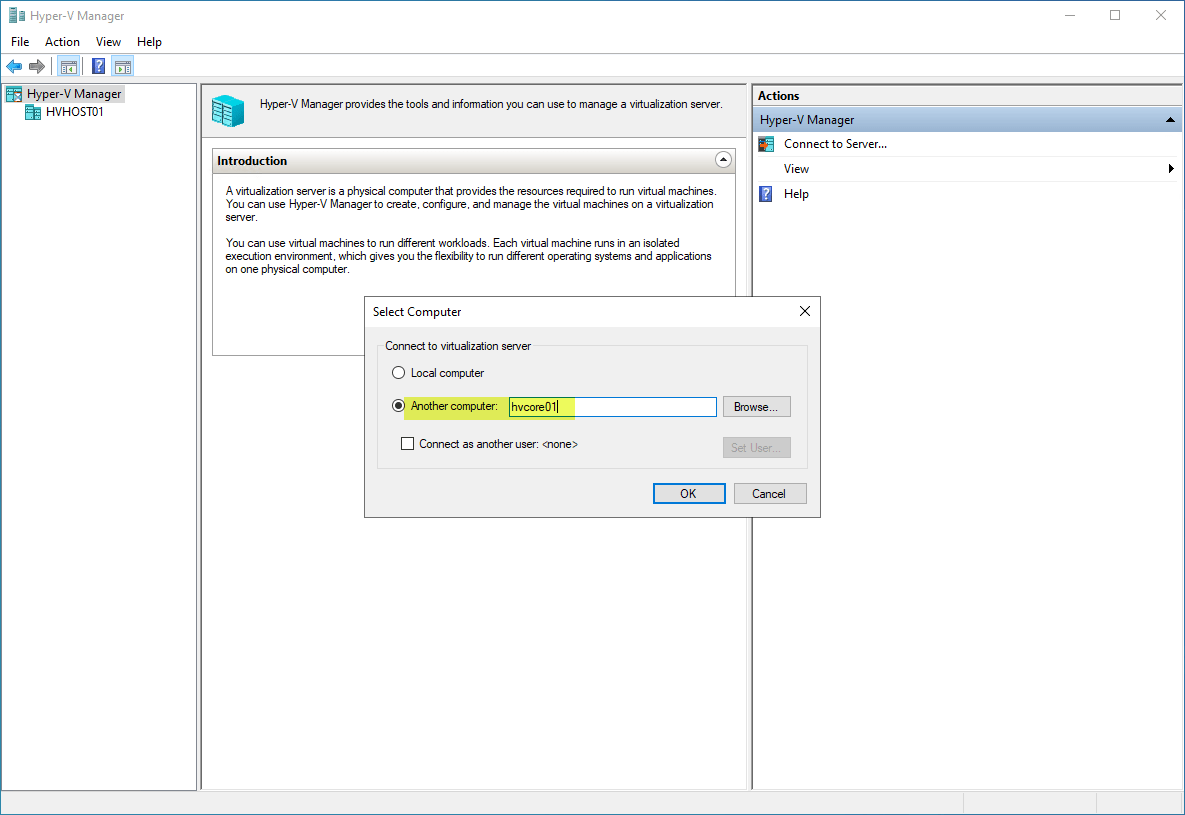Minimize the Hyper-V Manager window

pyautogui.click(x=1070, y=15)
